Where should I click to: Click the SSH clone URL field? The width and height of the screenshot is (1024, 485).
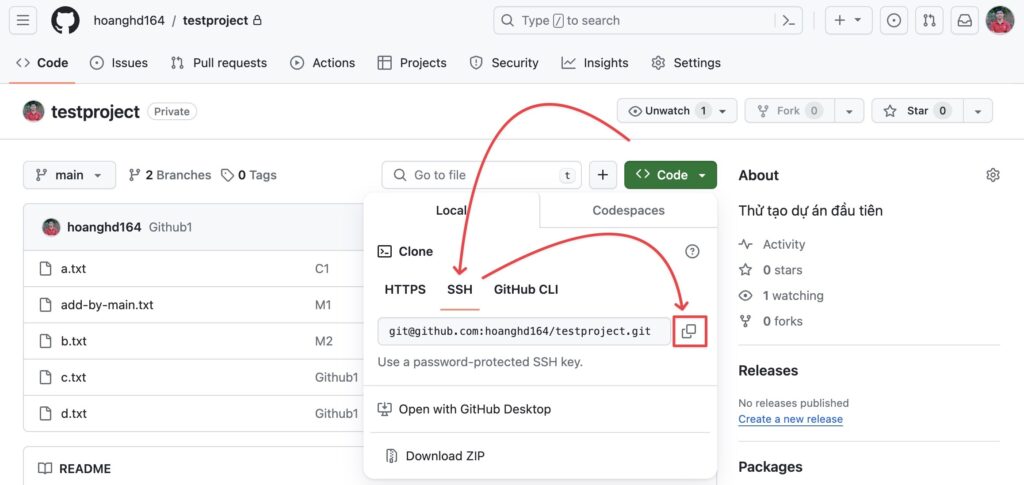524,331
